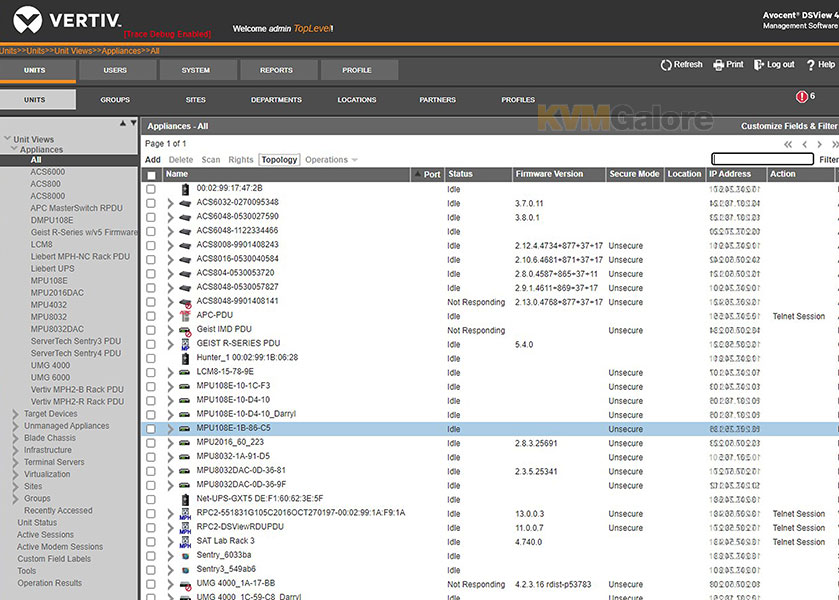Viewport: 839px width, 600px height.
Task: Click the SAT Lab Rack 3 icon
Action: click(x=185, y=542)
